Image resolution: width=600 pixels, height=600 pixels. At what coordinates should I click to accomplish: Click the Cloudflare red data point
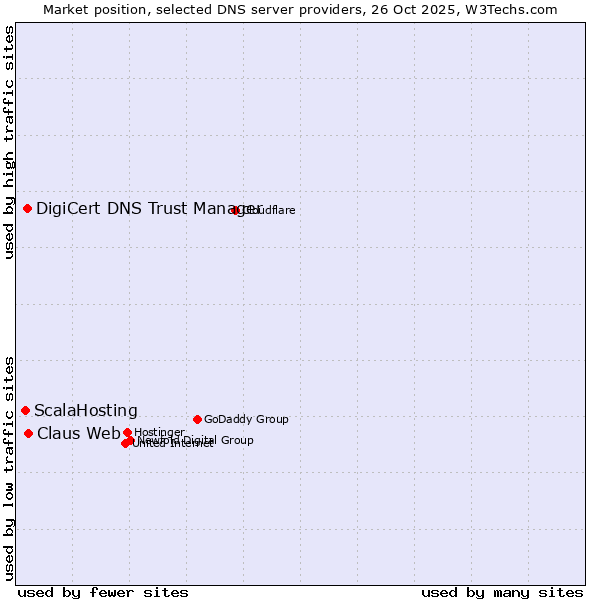(236, 210)
